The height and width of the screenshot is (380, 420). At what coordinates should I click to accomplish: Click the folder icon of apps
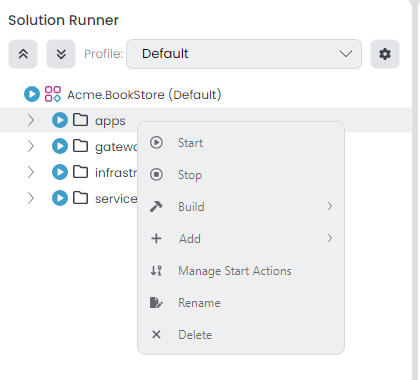(81, 120)
